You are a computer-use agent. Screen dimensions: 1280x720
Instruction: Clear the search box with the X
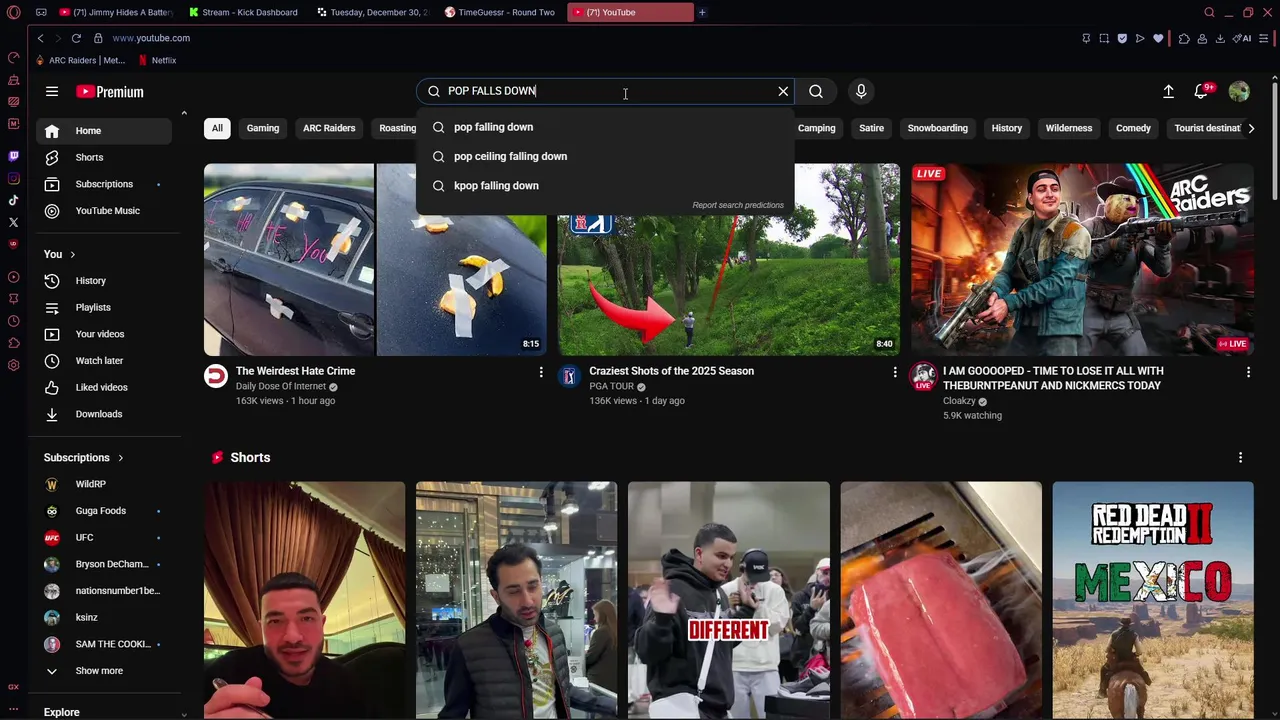(783, 91)
